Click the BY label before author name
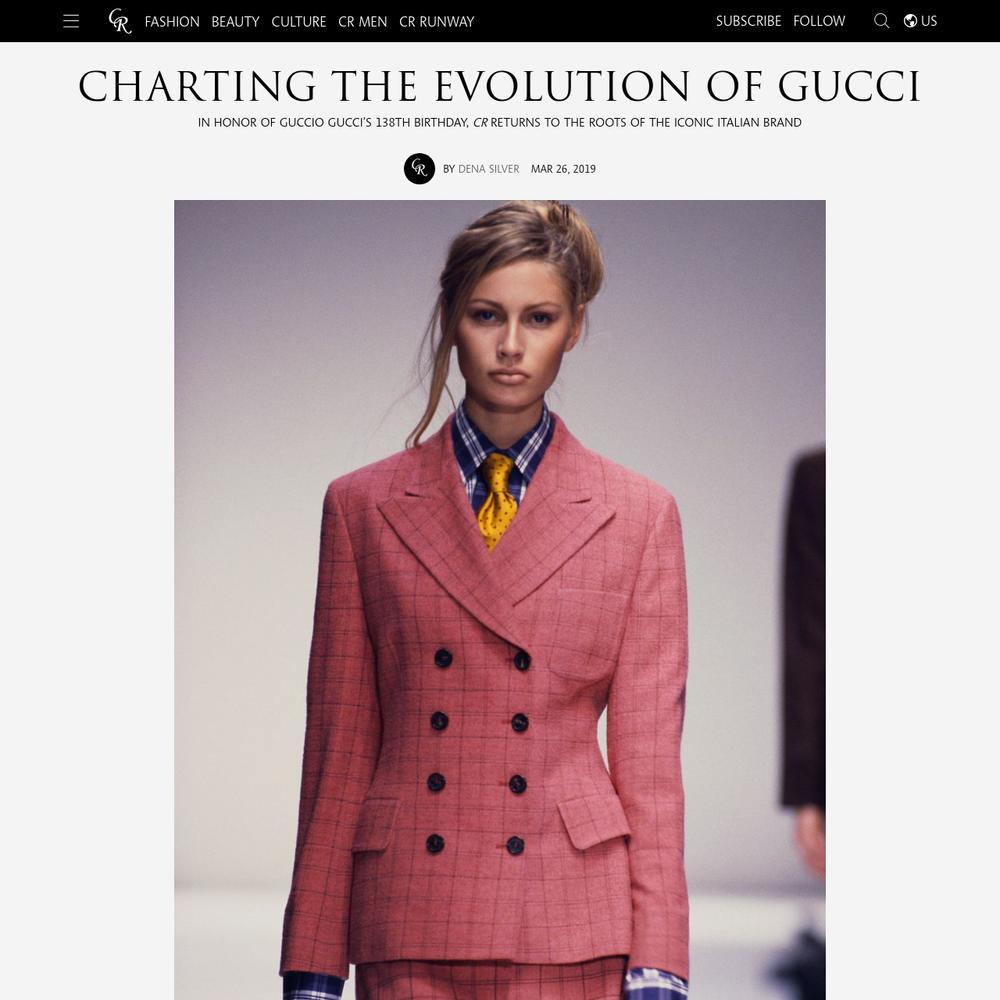Viewport: 1000px width, 1000px height. [x=449, y=169]
